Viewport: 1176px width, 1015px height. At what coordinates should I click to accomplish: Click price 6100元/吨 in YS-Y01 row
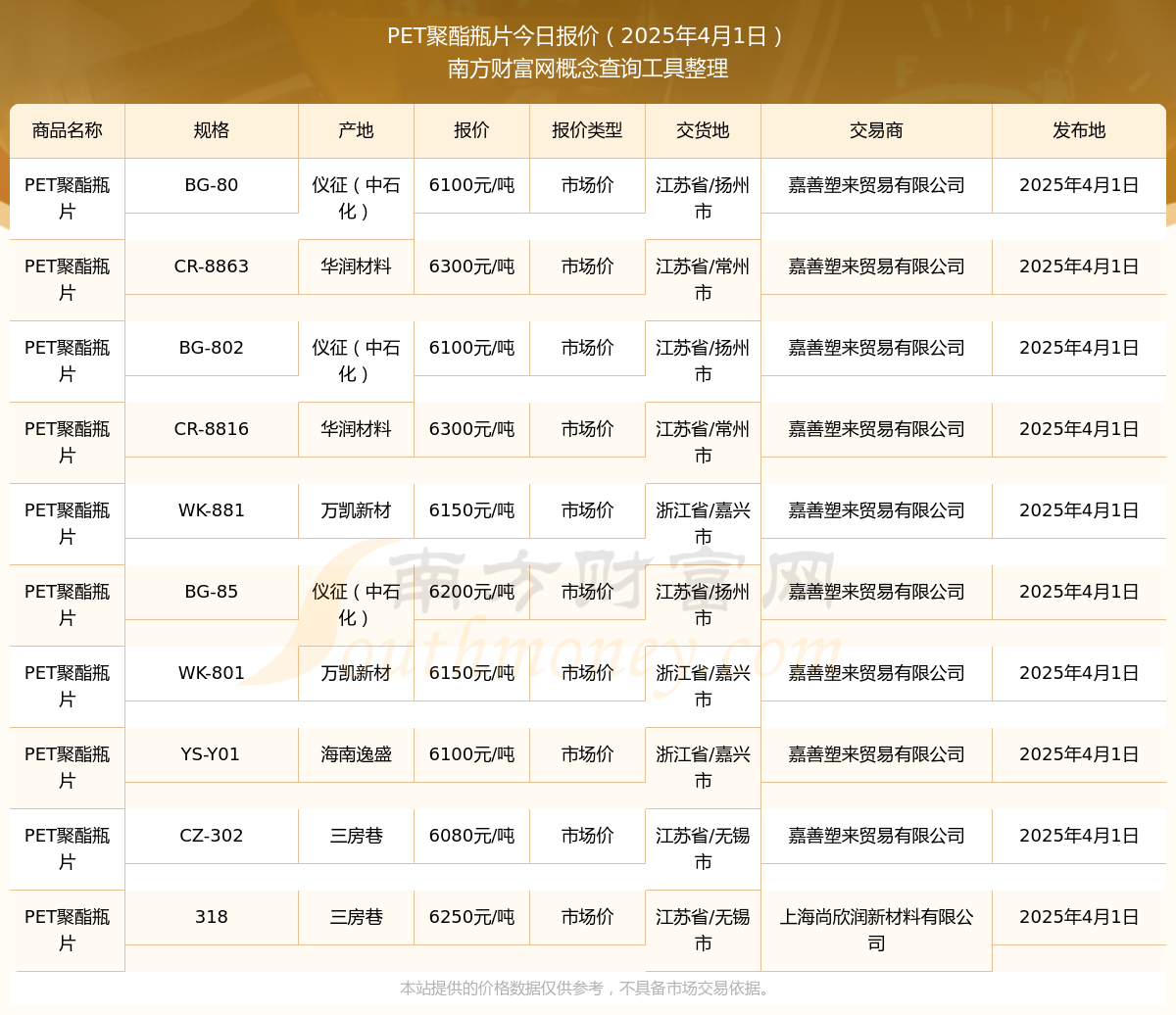pyautogui.click(x=471, y=754)
